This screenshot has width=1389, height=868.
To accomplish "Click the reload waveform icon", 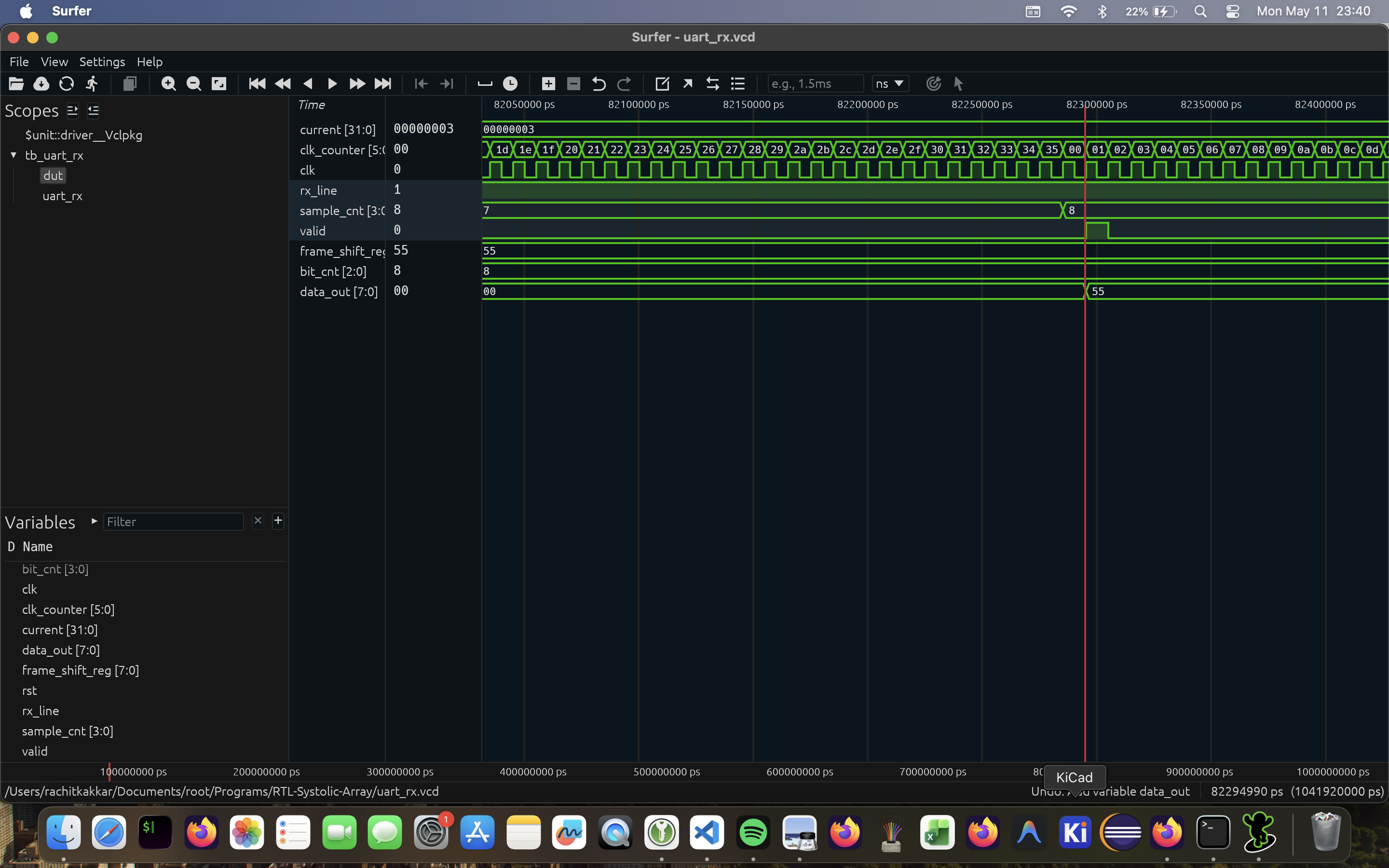I will tap(67, 84).
